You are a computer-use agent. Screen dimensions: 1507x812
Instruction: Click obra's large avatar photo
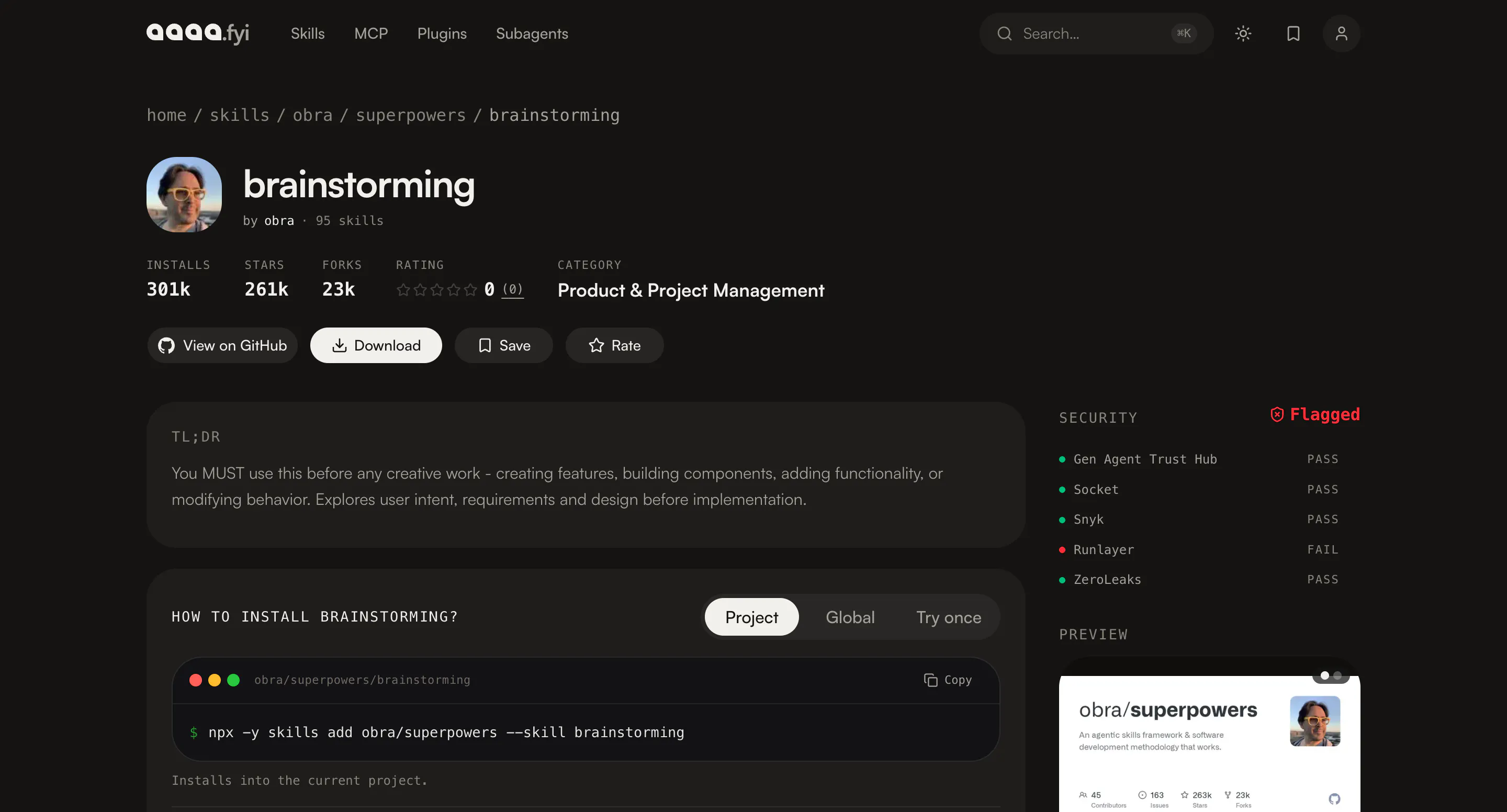(184, 194)
